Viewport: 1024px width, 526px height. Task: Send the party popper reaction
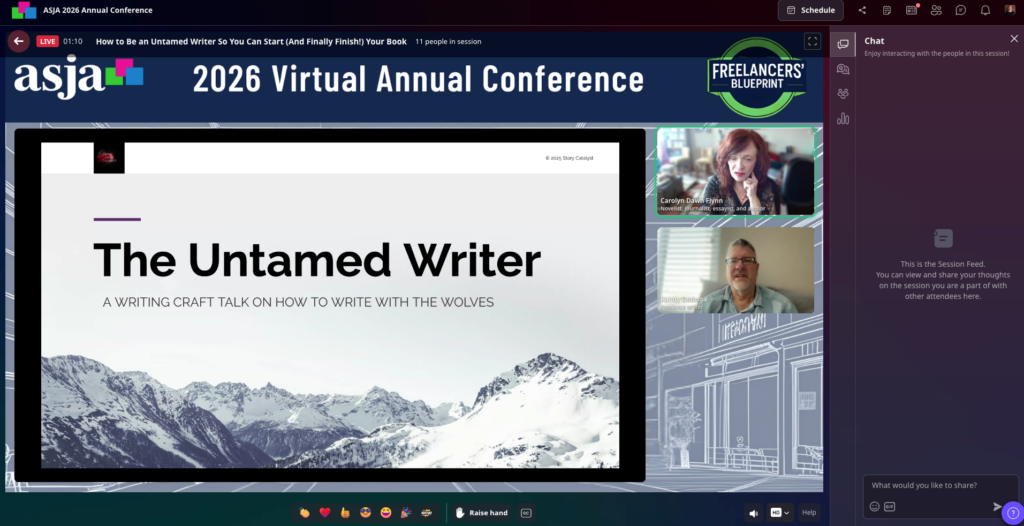coord(406,513)
